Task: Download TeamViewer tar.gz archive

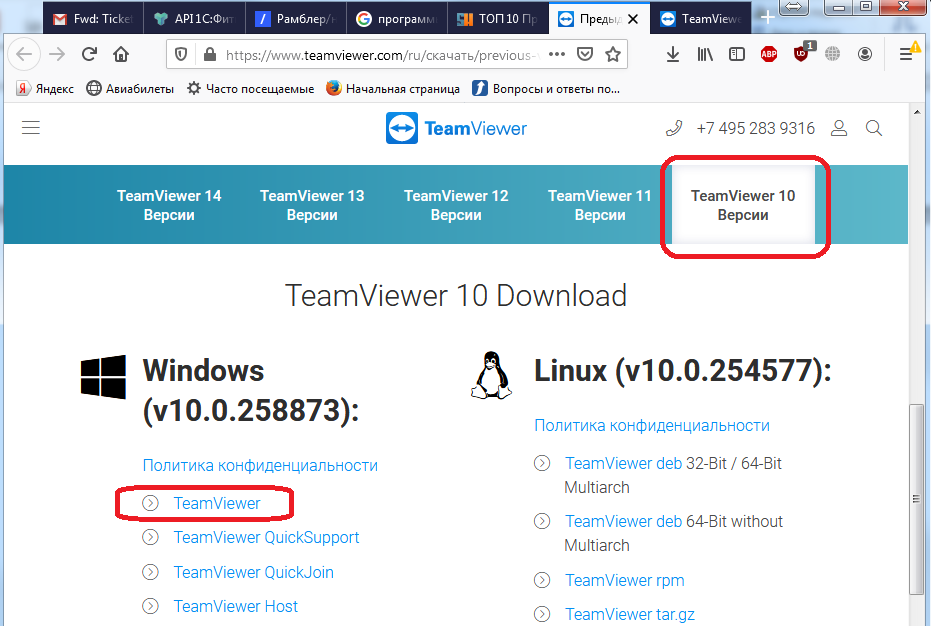Action: click(x=629, y=614)
